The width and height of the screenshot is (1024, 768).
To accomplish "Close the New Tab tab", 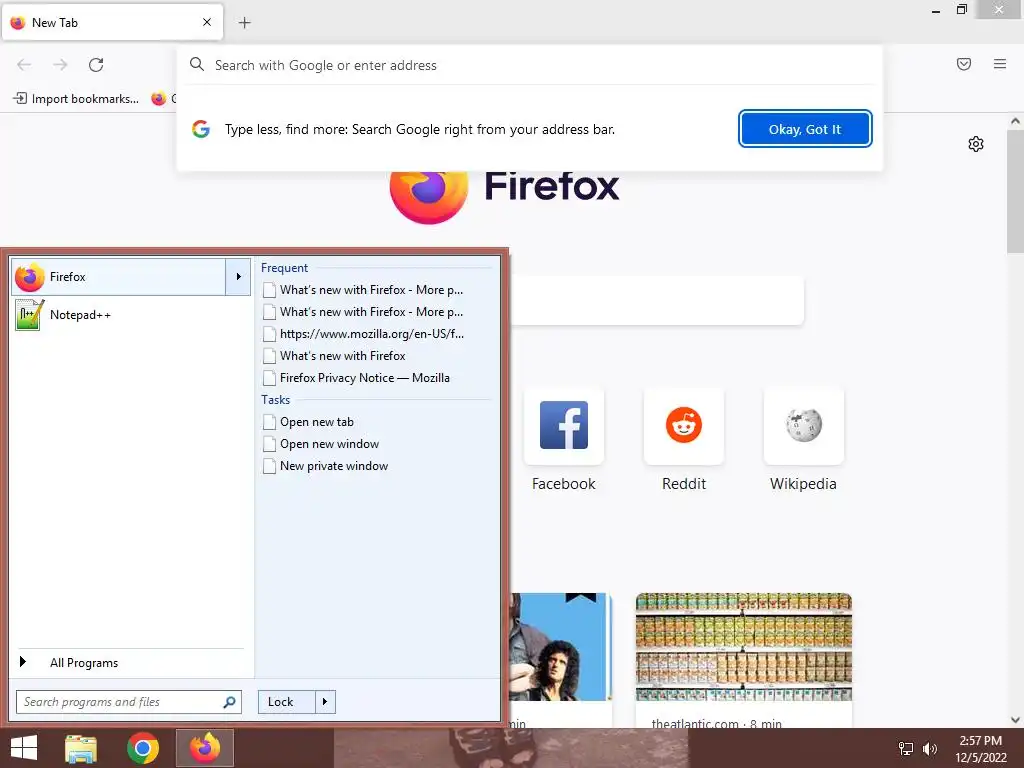I will pyautogui.click(x=207, y=22).
